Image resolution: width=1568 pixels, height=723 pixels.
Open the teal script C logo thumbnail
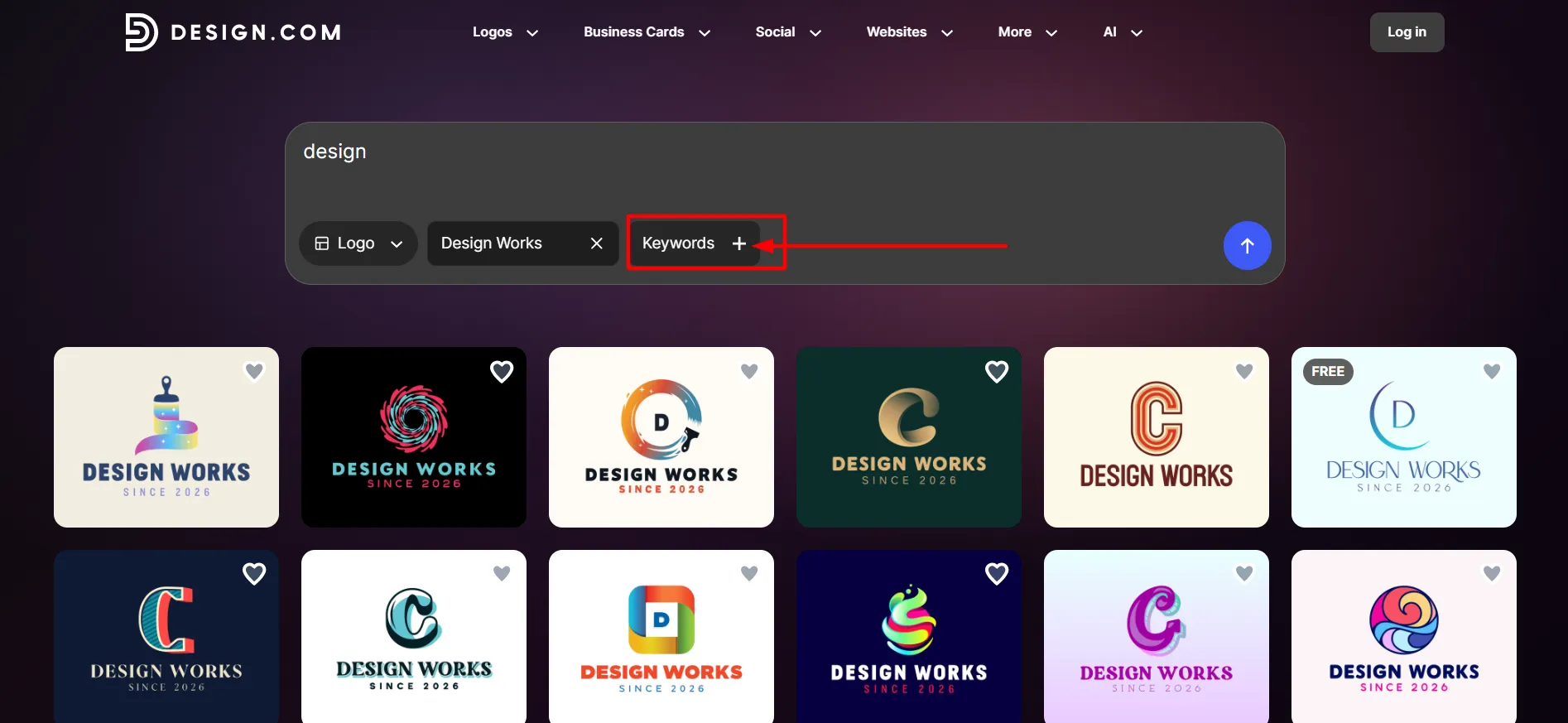(x=414, y=636)
